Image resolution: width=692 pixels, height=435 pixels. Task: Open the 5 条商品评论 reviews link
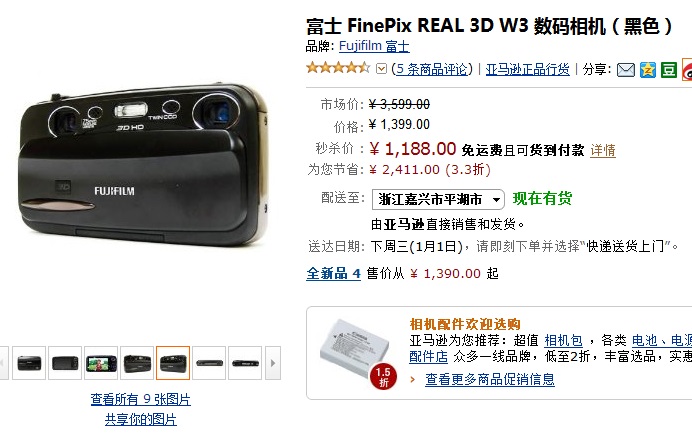tap(431, 69)
